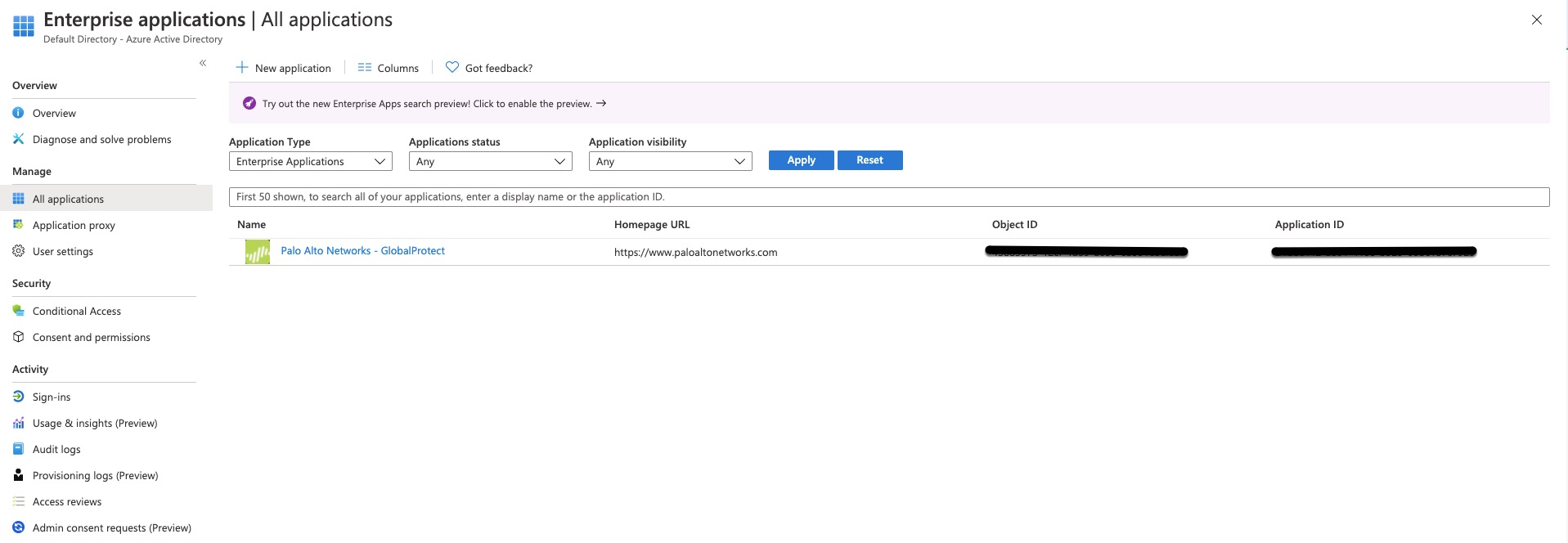Click the Diagnose and solve problems icon

pos(18,139)
